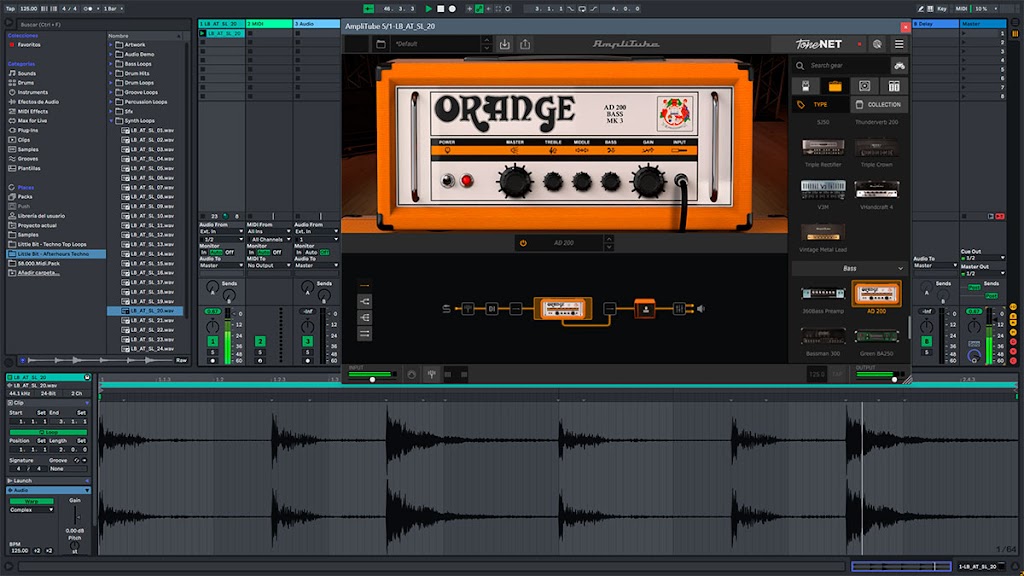Collapse the Synth Loops folder

pos(111,121)
